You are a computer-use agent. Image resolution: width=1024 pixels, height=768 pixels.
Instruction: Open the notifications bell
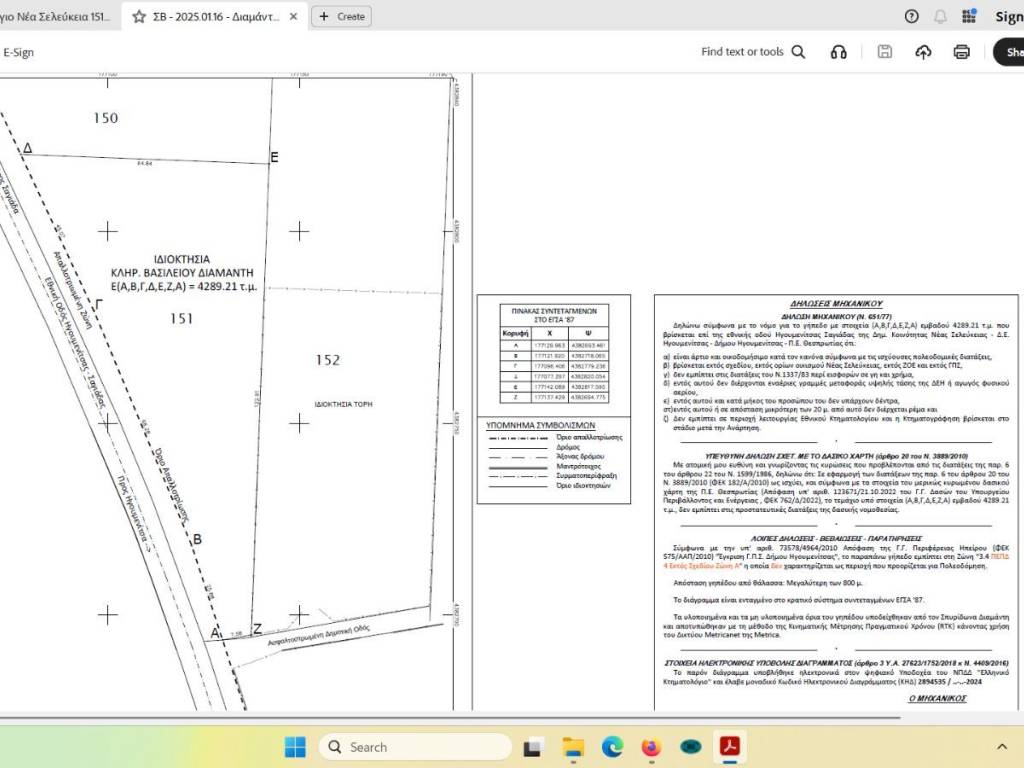pos(940,16)
